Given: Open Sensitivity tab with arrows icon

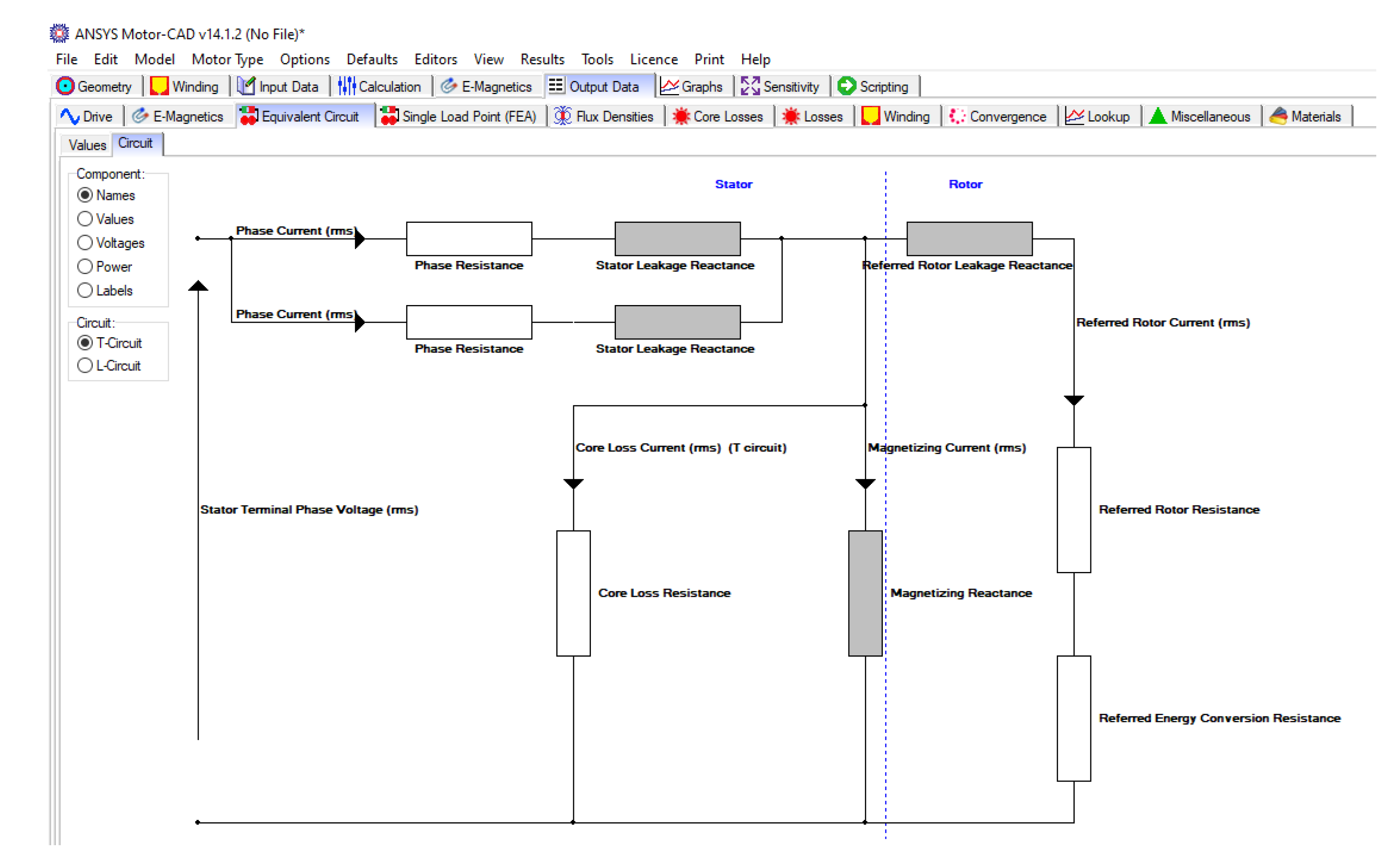Looking at the screenshot, I should pos(750,86).
